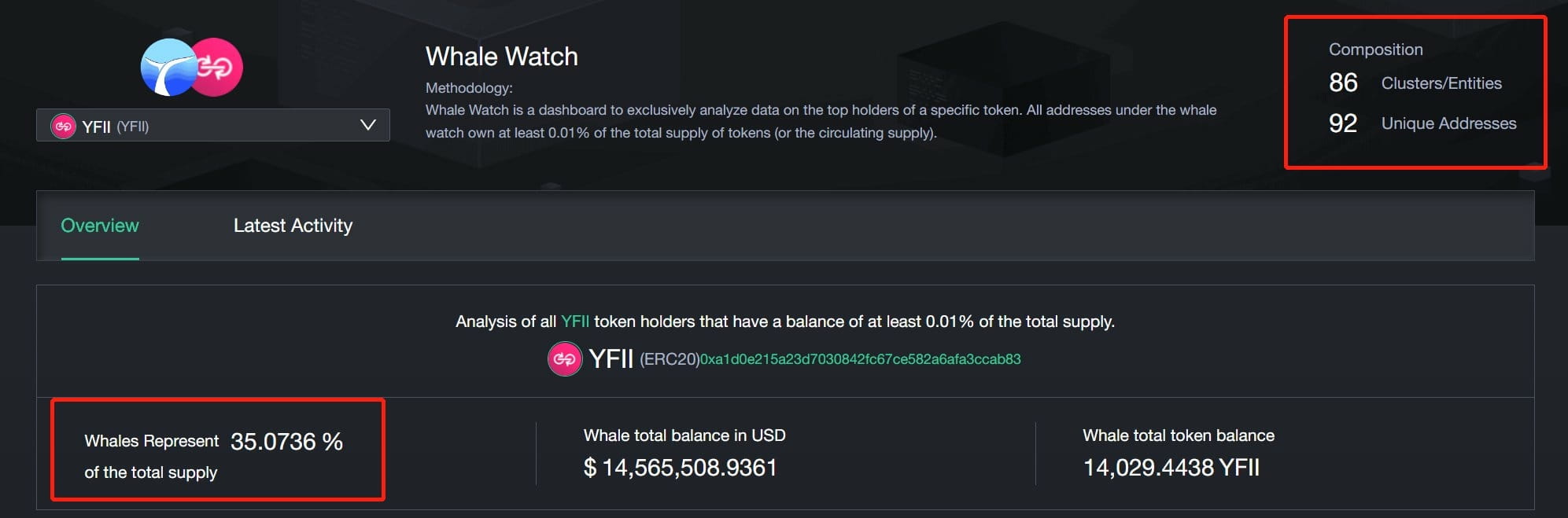Select the 86 Clusters/Entities count

pos(1343,83)
